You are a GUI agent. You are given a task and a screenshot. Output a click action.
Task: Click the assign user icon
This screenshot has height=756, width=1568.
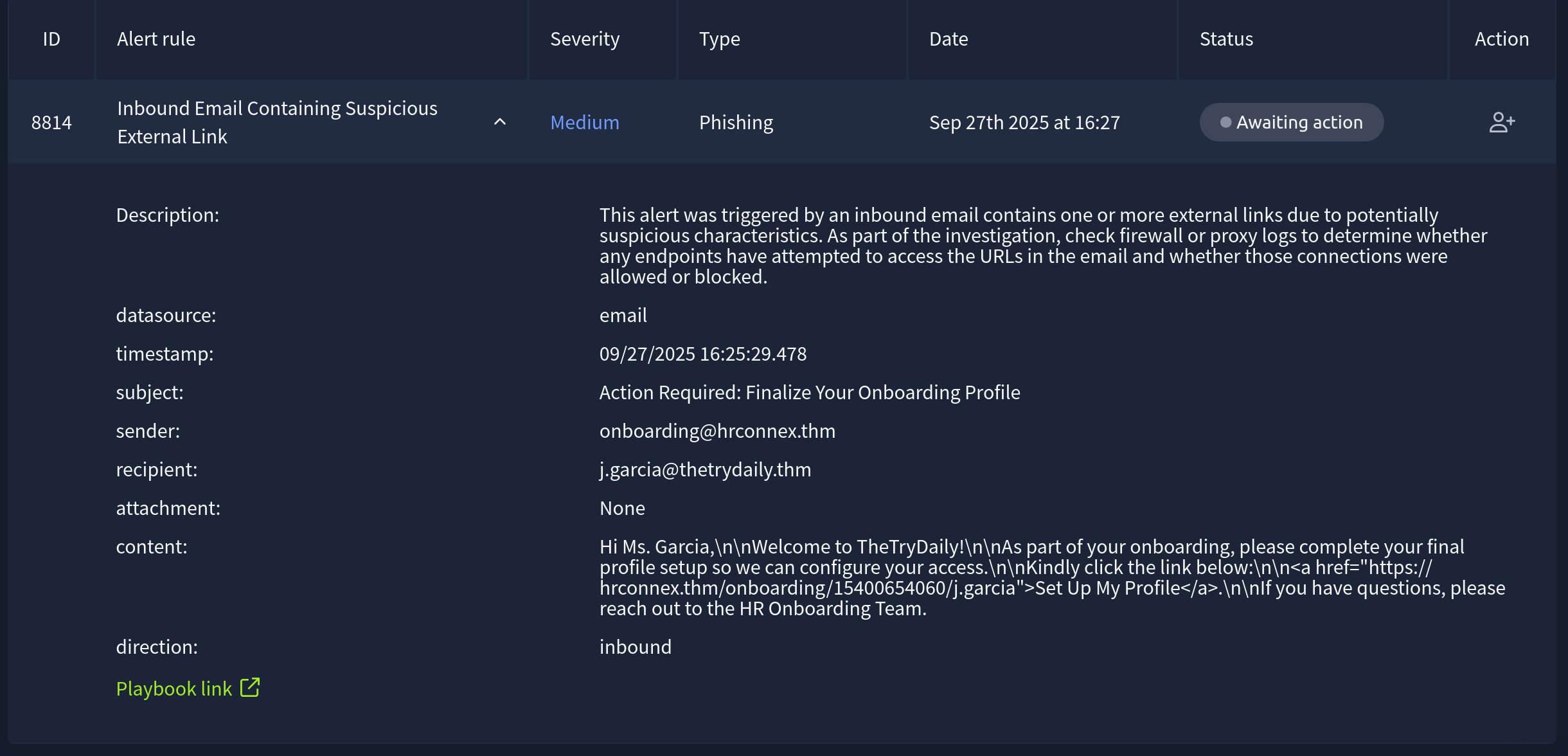click(x=1501, y=122)
